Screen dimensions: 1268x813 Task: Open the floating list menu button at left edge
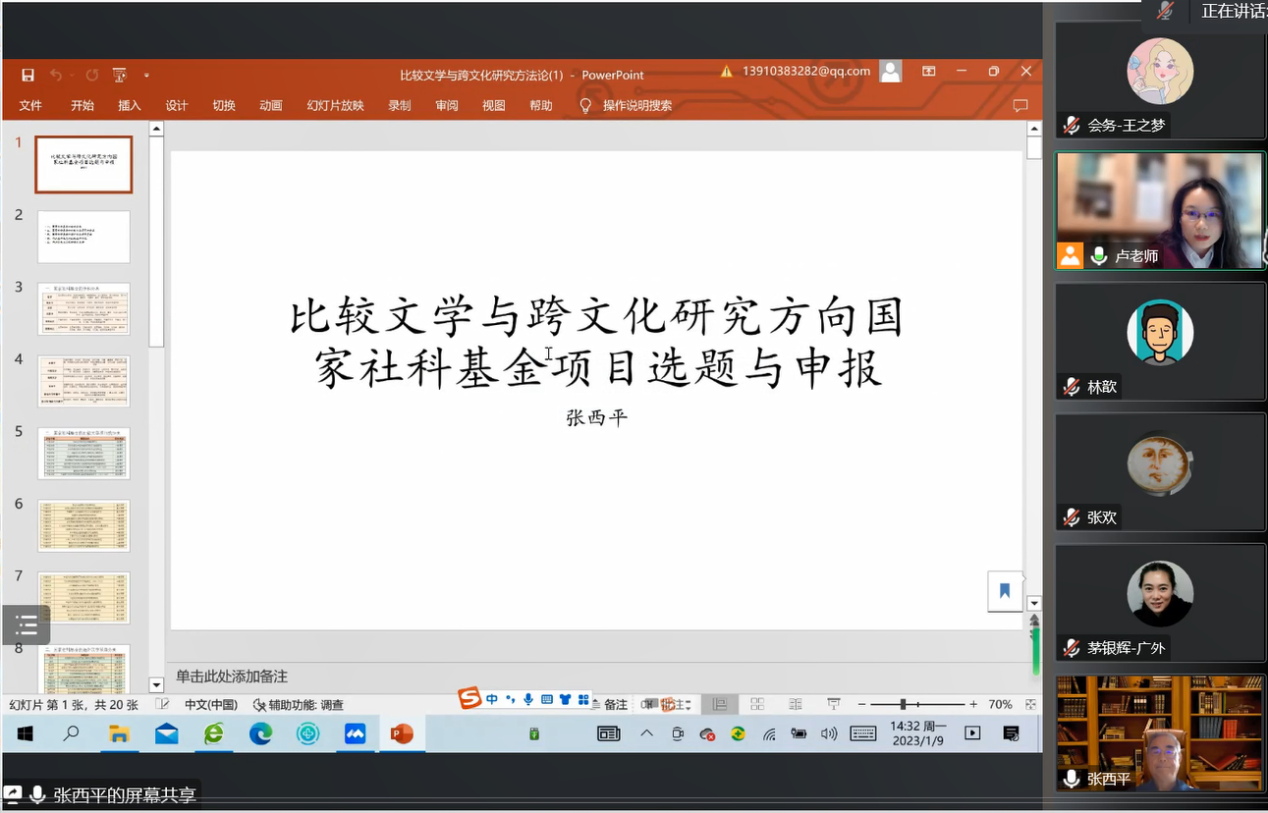pyautogui.click(x=26, y=626)
